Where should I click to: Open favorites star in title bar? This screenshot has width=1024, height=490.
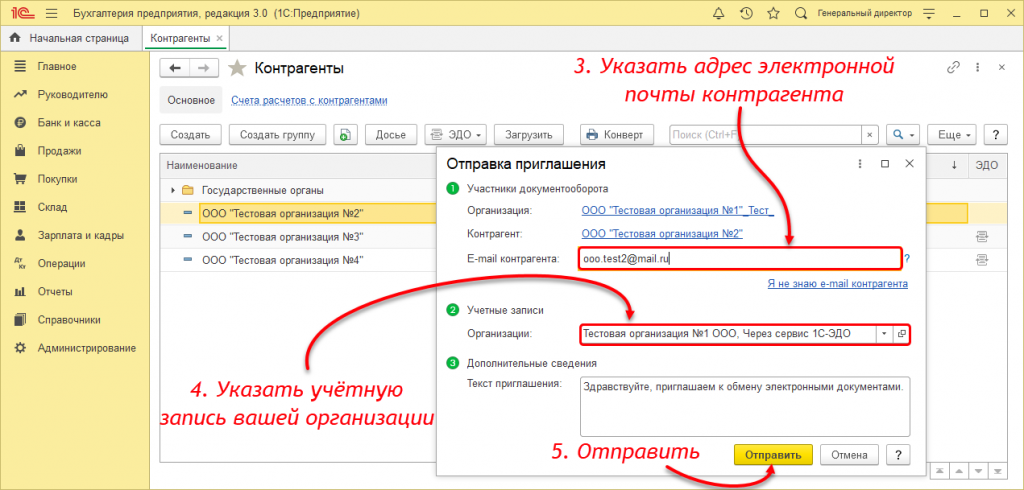(x=773, y=13)
